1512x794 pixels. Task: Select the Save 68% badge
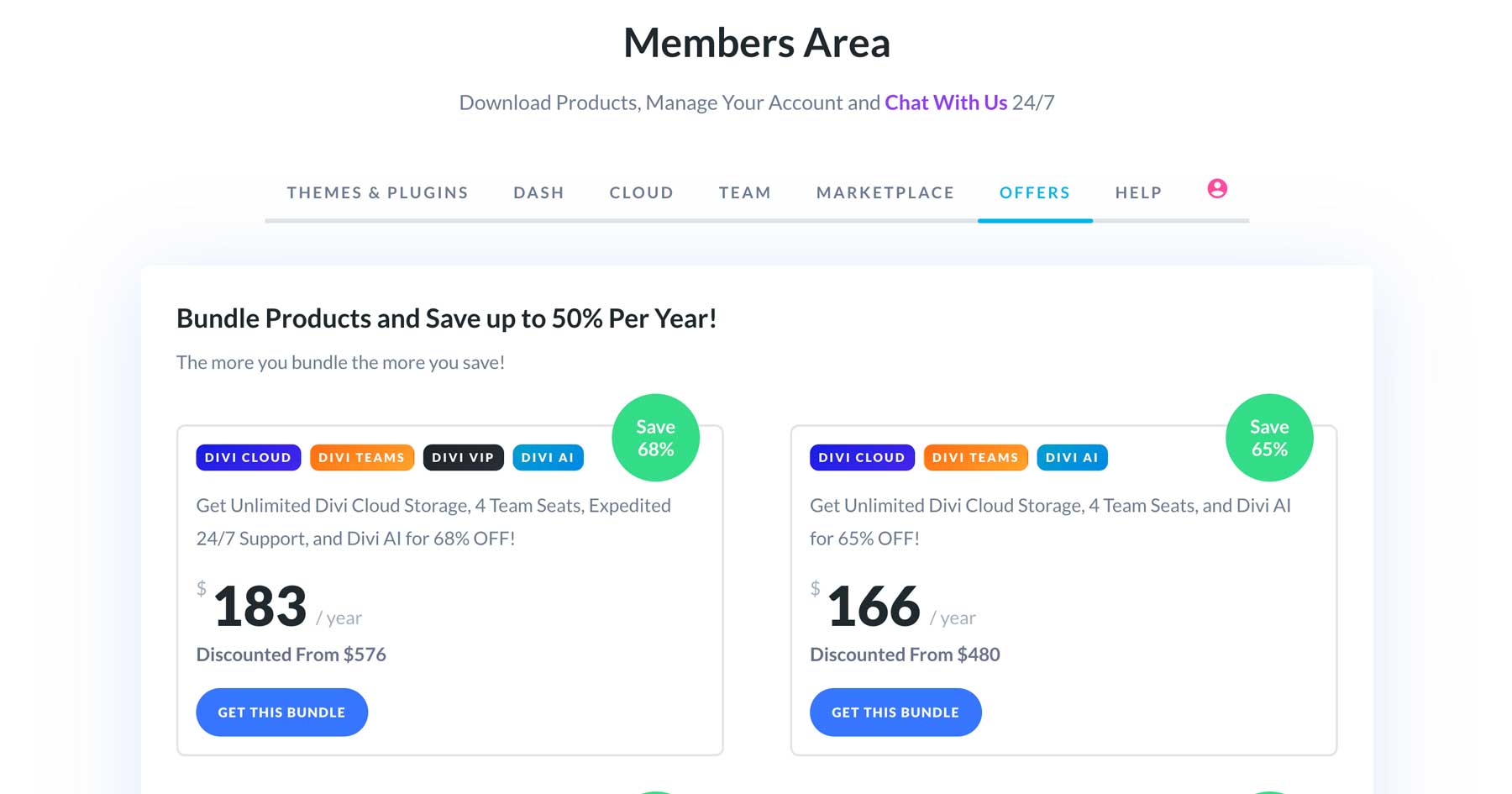click(x=657, y=437)
